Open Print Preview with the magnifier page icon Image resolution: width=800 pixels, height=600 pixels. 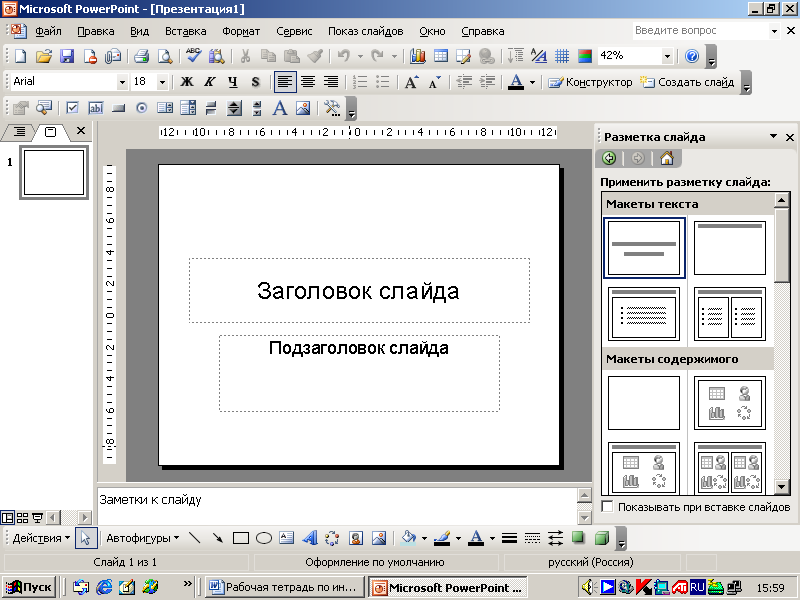[164, 56]
